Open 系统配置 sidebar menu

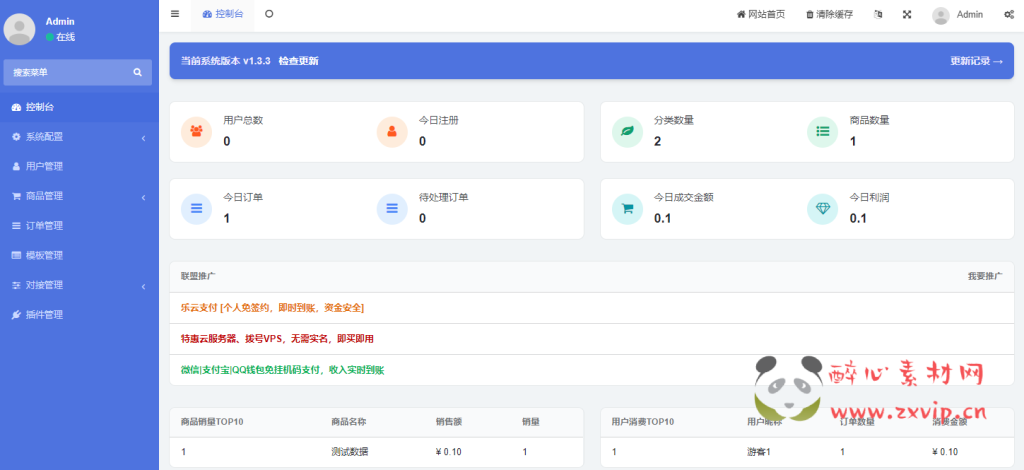[x=79, y=137]
